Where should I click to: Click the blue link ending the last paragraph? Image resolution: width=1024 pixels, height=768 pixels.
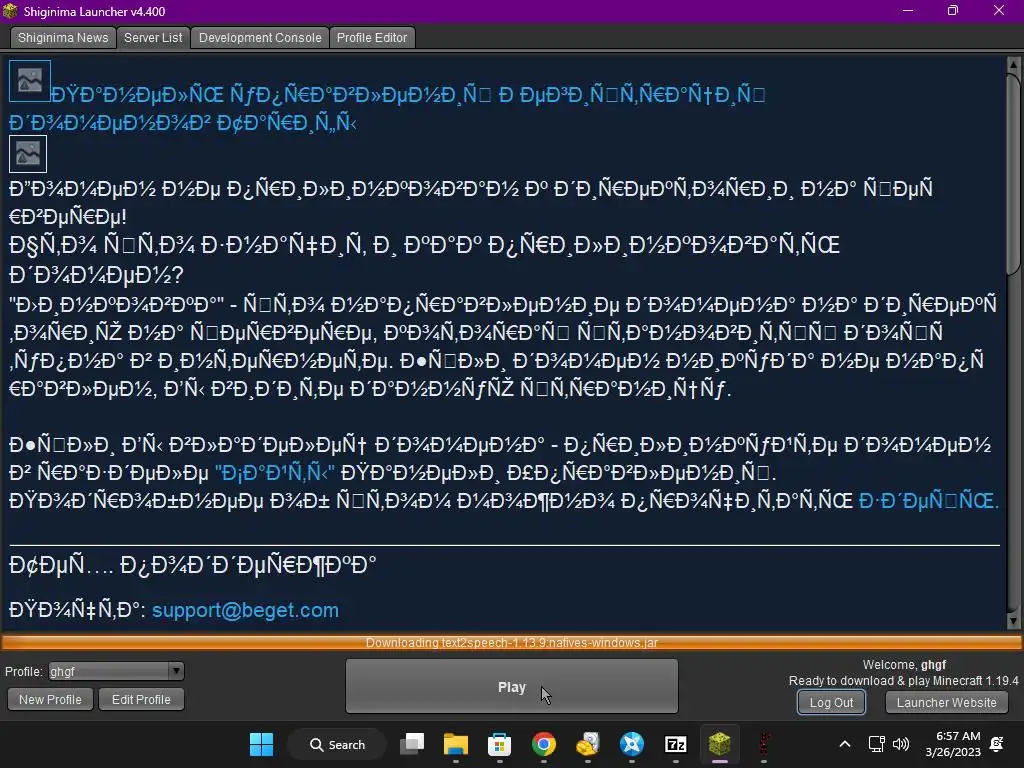point(929,501)
